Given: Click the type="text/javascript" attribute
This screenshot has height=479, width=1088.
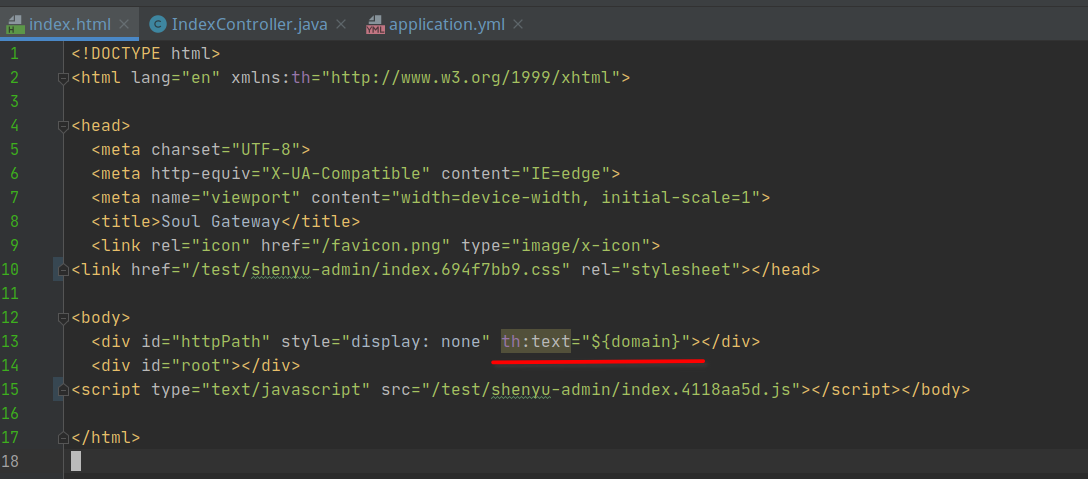Looking at the screenshot, I should [x=261, y=389].
